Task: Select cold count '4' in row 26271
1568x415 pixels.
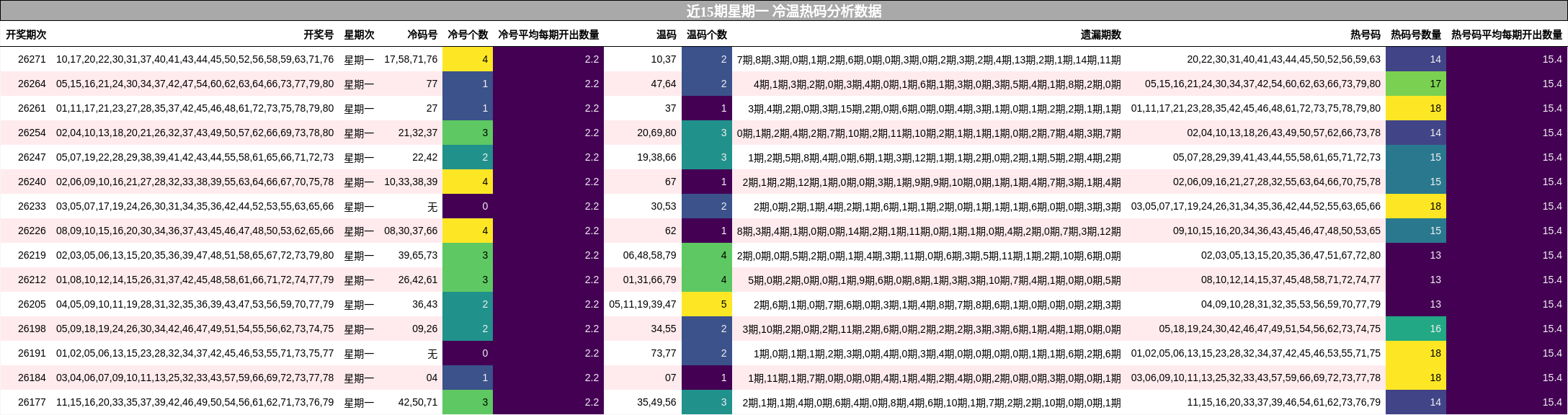Action: (x=468, y=59)
